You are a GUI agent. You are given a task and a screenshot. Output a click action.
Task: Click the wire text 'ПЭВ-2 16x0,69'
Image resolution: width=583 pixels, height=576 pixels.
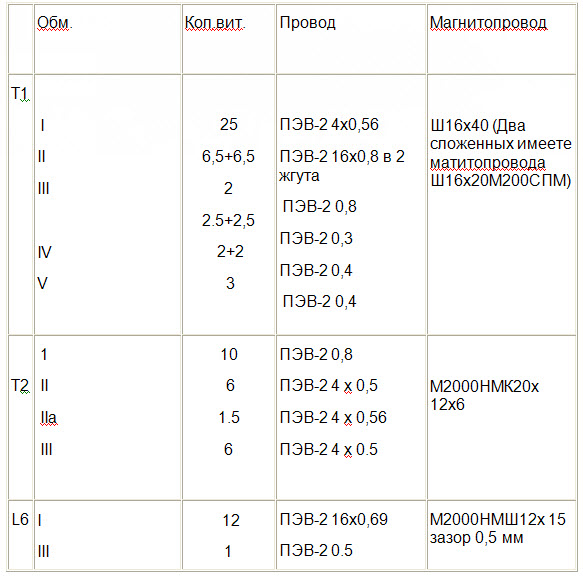[x=334, y=519]
